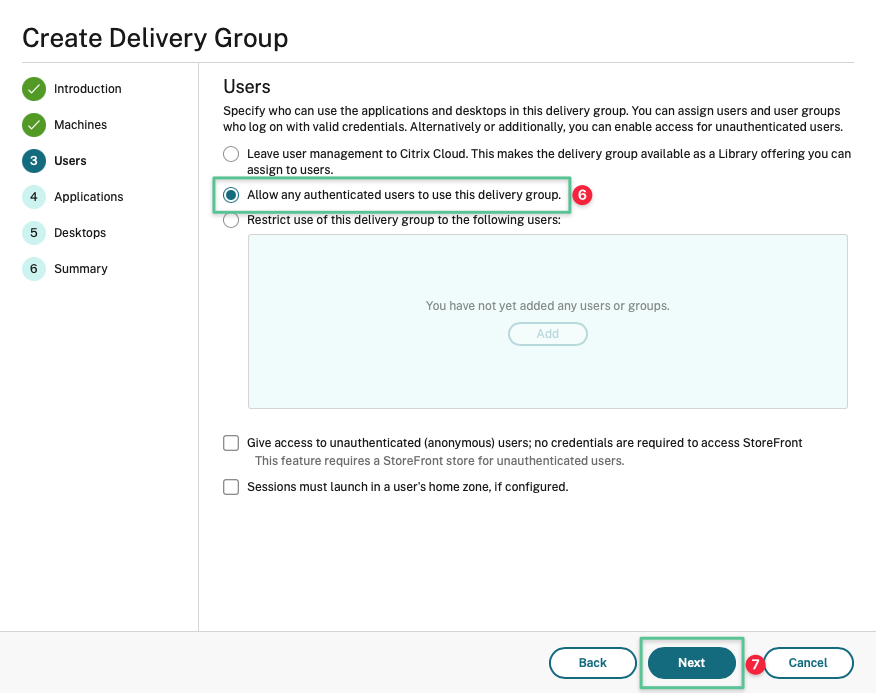The height and width of the screenshot is (693, 876).
Task: Click the step 3 Users circle icon
Action: (34, 161)
